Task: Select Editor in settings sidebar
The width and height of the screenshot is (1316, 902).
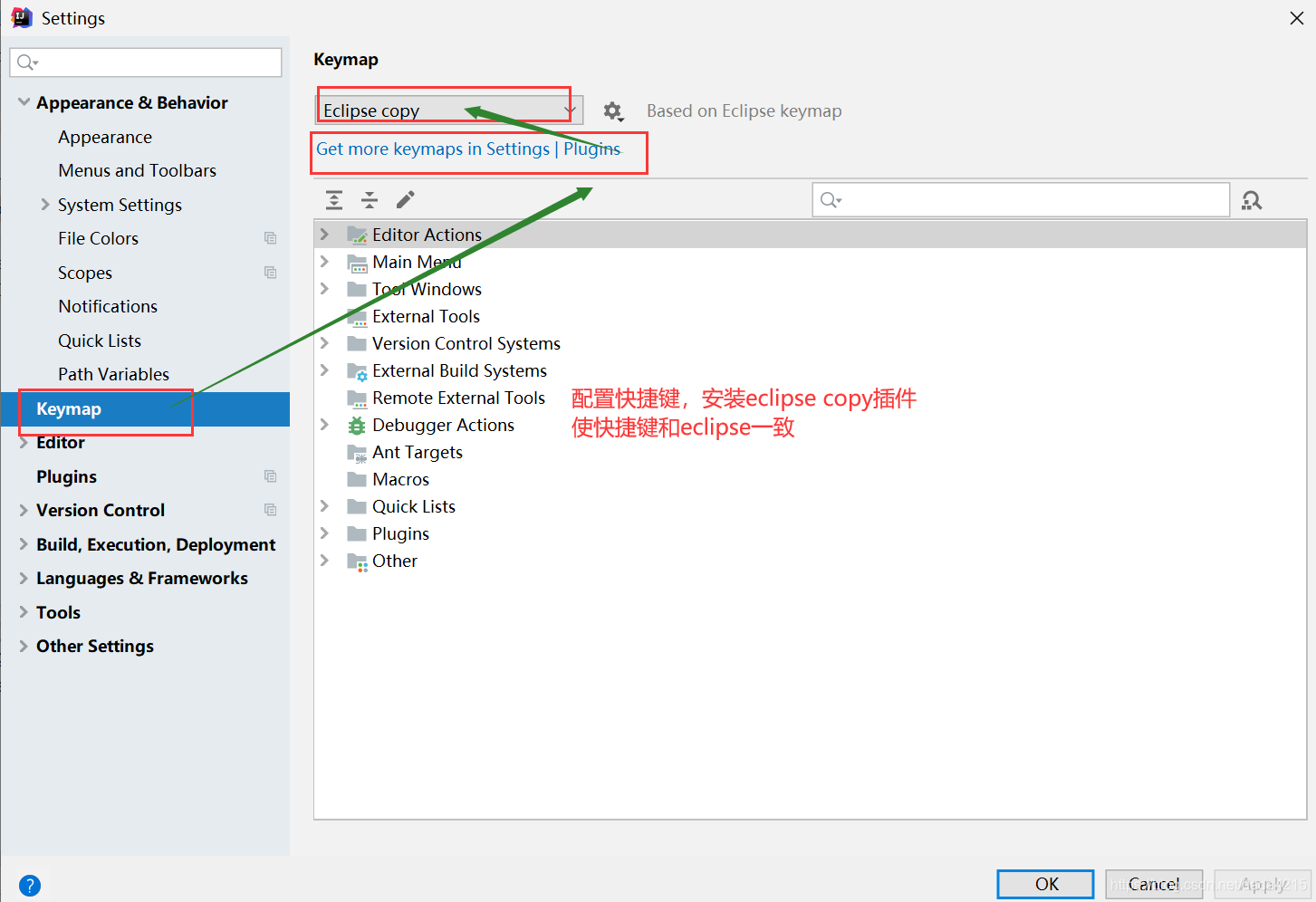Action: 61,443
